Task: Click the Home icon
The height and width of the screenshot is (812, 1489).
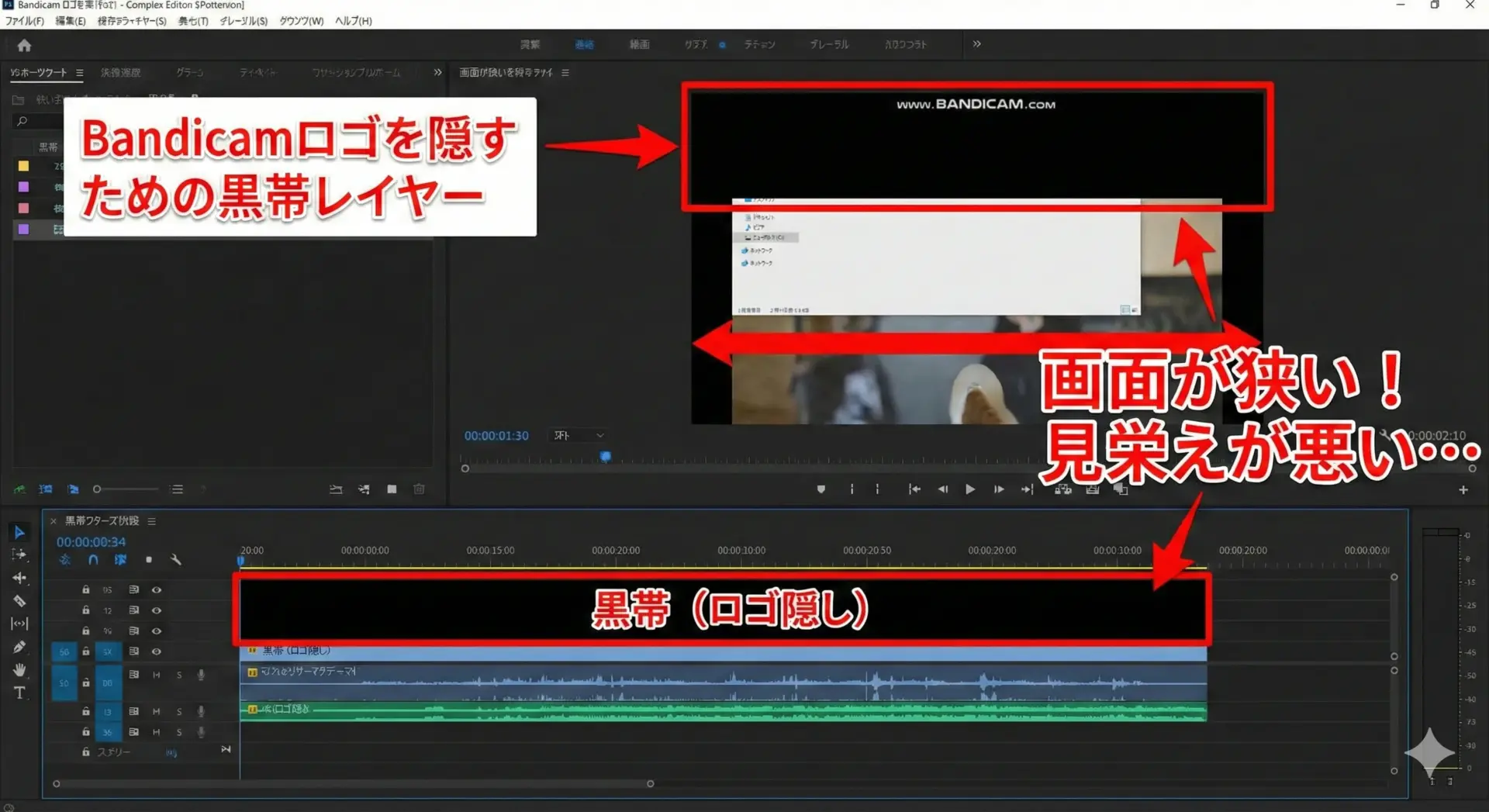Action: pyautogui.click(x=24, y=45)
